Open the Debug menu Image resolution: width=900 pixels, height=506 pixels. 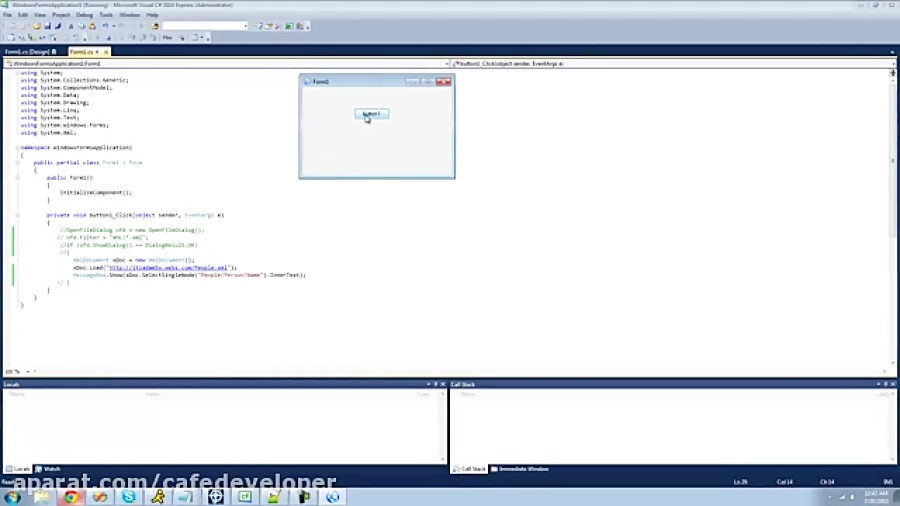pos(84,15)
